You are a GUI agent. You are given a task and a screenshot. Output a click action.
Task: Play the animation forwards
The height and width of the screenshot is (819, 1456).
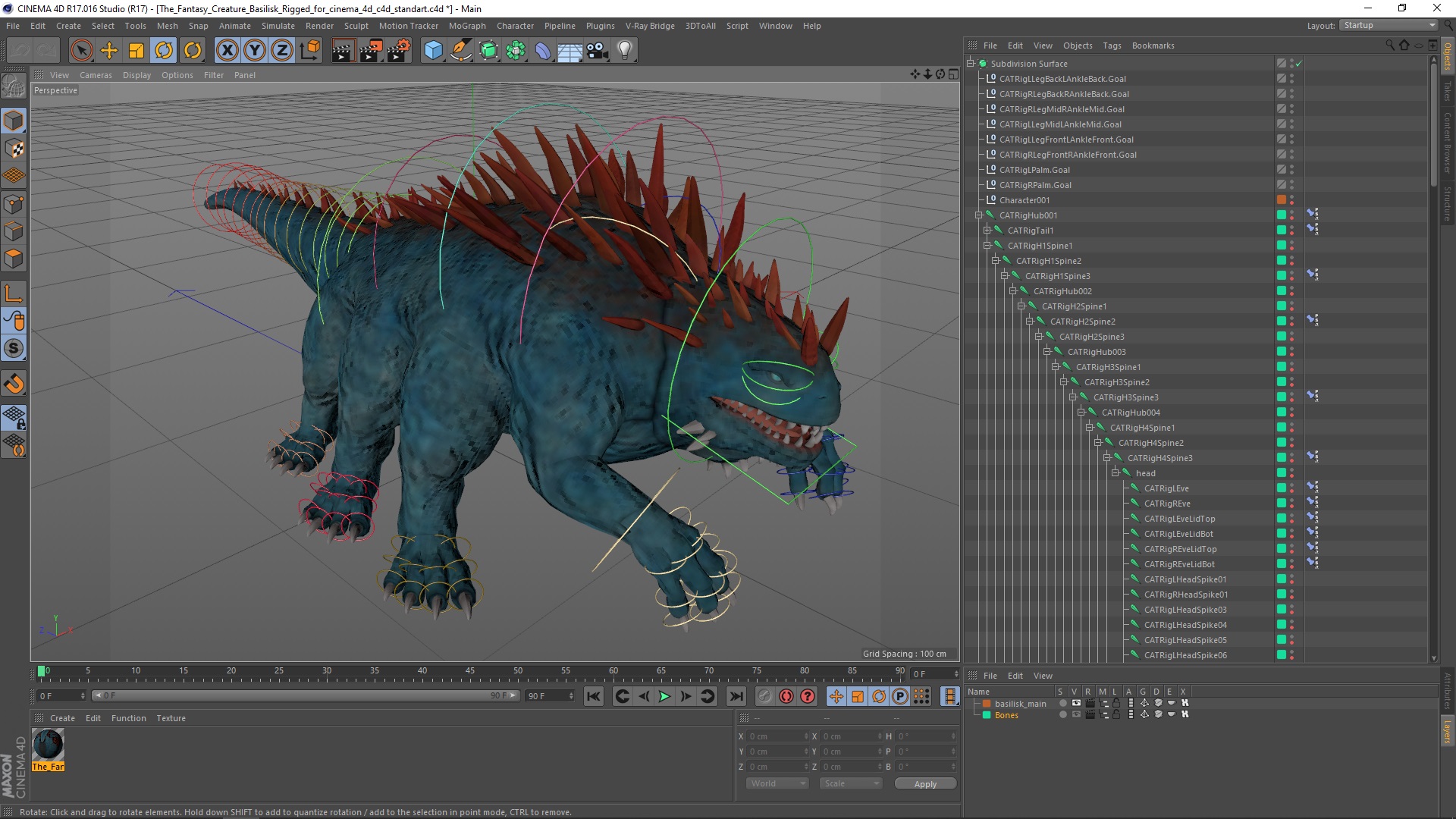pos(664,696)
